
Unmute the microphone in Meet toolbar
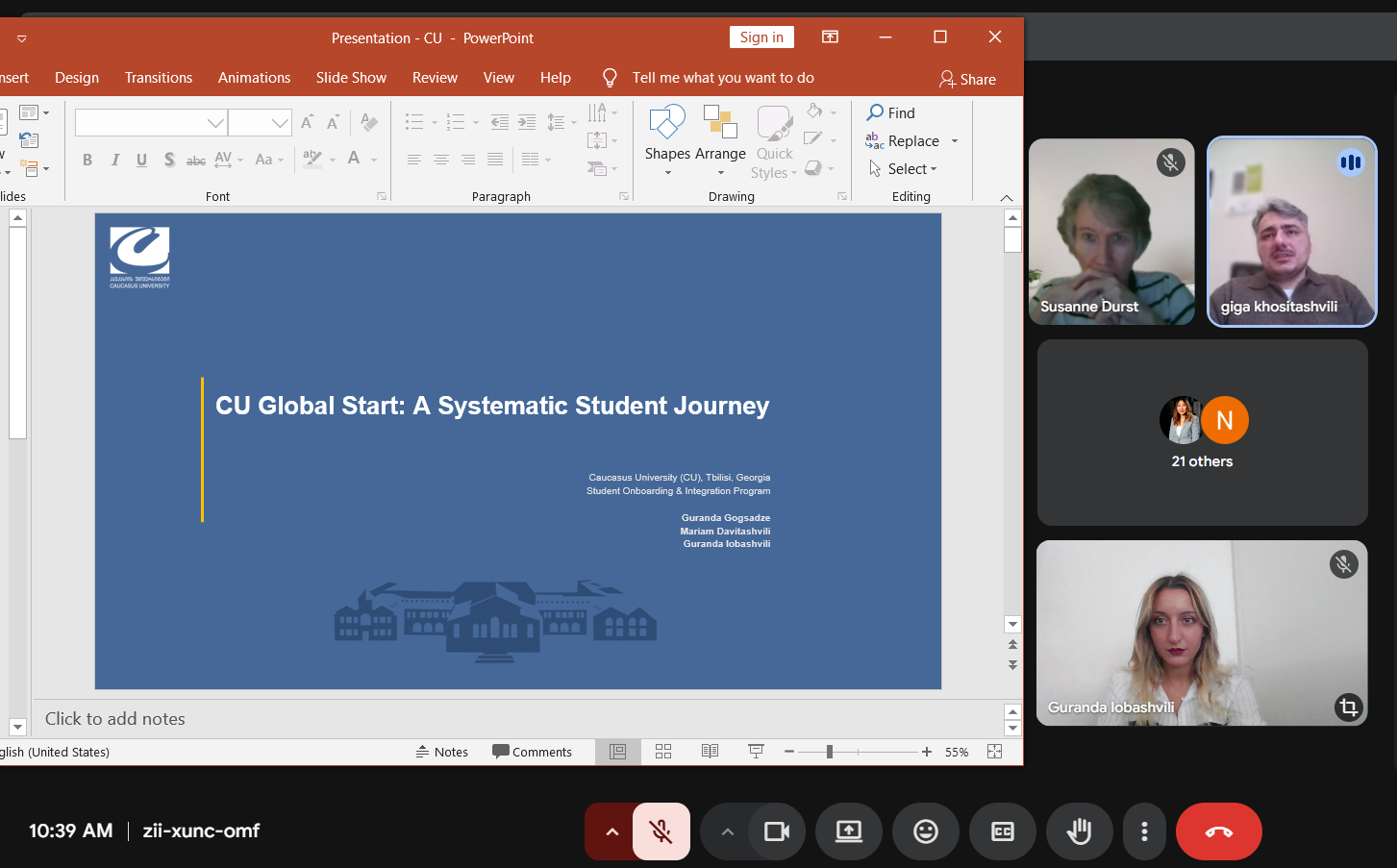661,831
